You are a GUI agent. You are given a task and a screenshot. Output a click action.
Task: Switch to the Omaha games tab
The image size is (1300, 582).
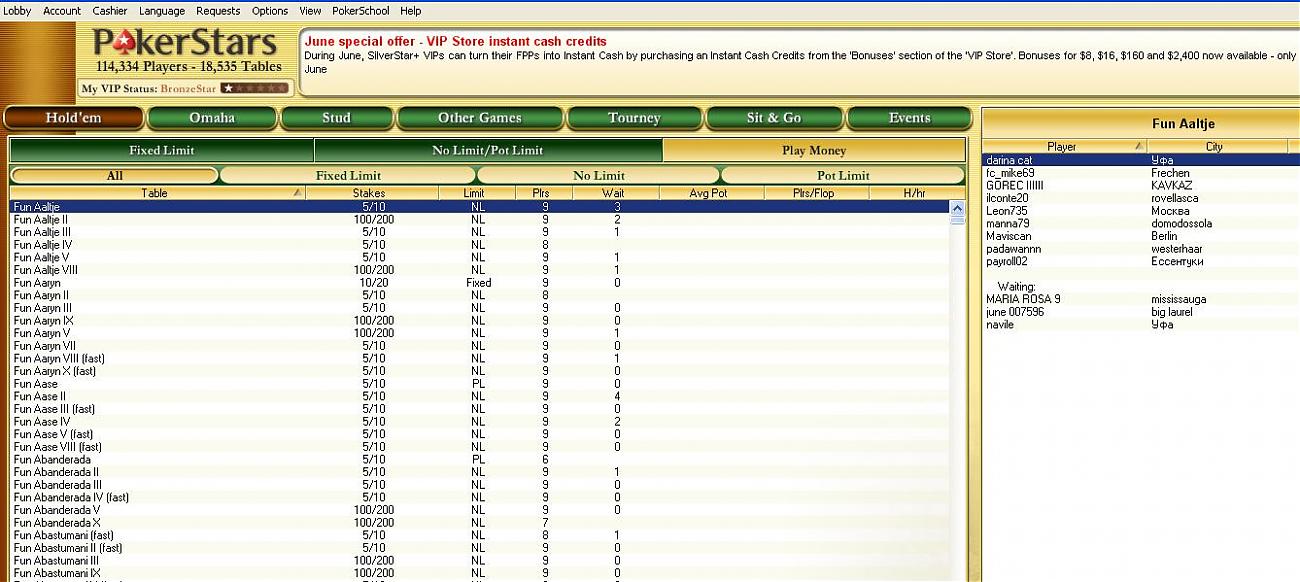[x=212, y=118]
